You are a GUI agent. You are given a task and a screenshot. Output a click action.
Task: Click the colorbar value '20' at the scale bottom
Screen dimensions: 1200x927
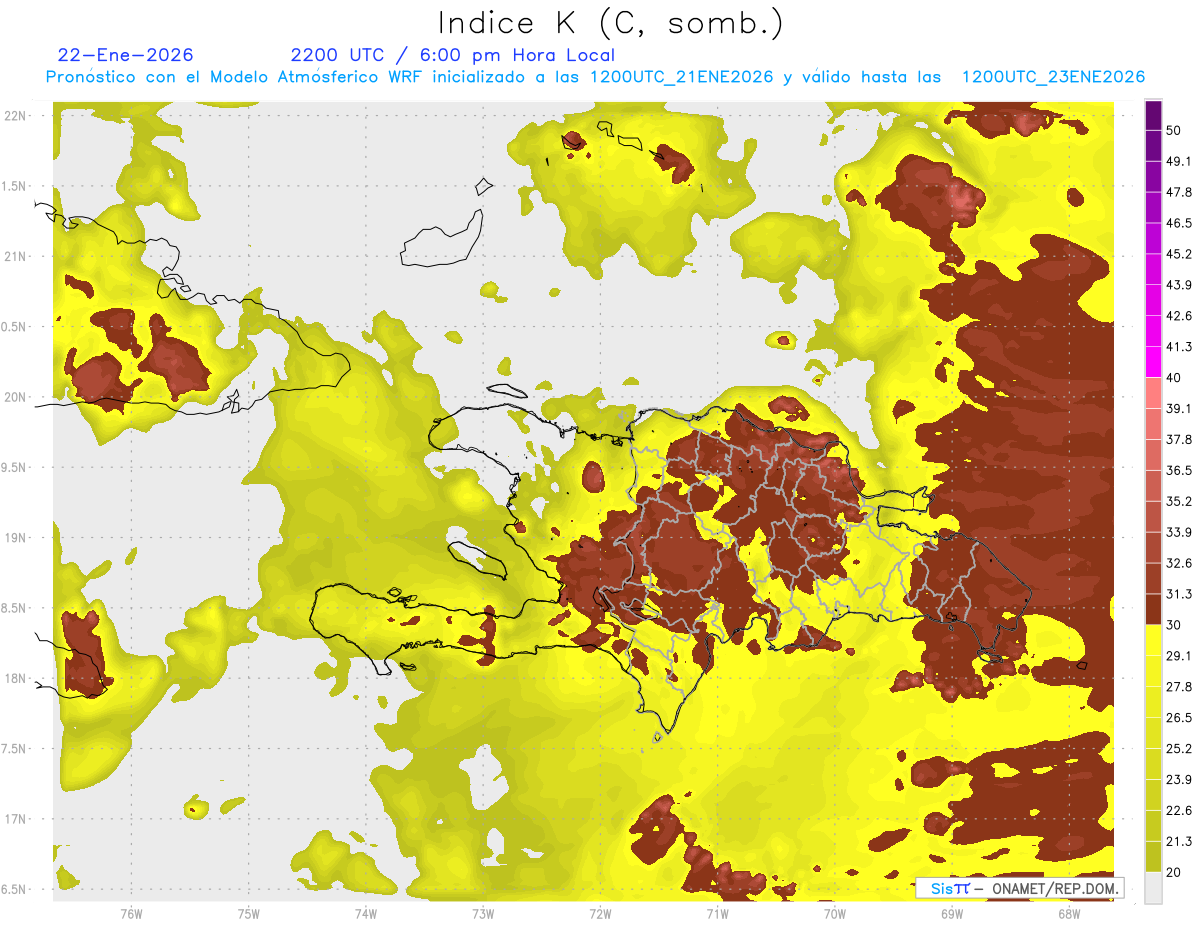tap(1174, 871)
